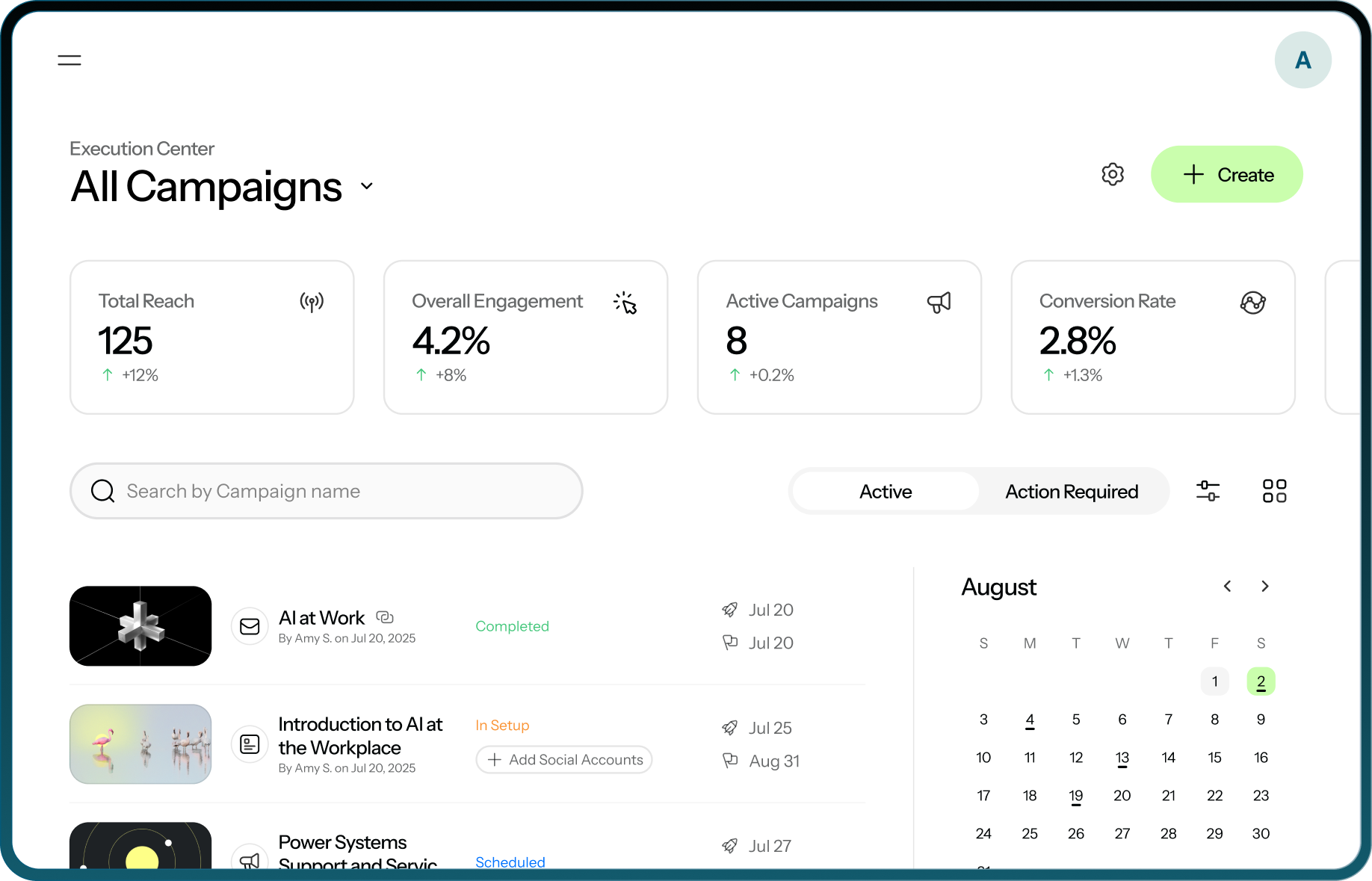Open the Total Reach card
The width and height of the screenshot is (1372, 881).
[x=211, y=337]
